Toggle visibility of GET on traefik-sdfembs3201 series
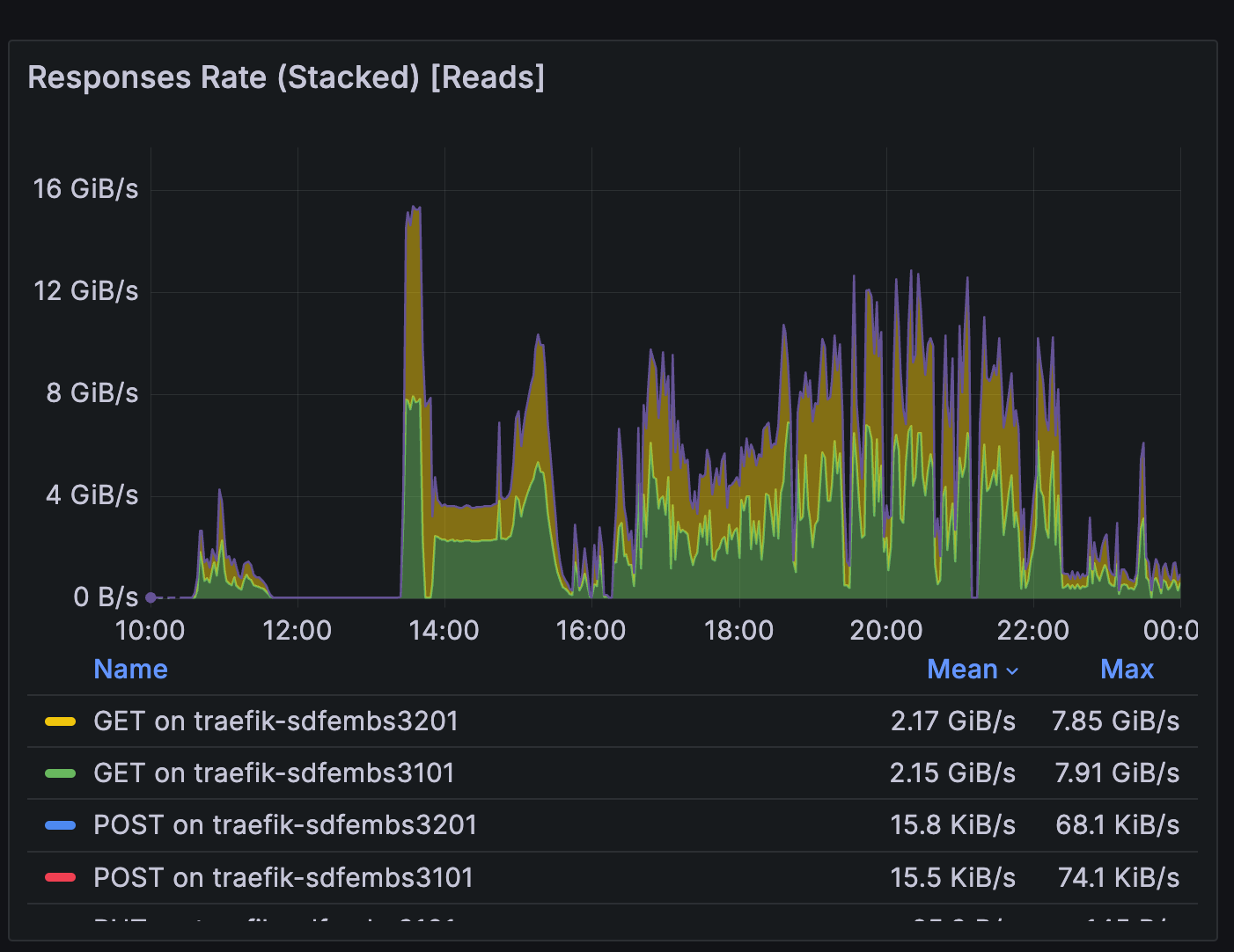 point(275,721)
